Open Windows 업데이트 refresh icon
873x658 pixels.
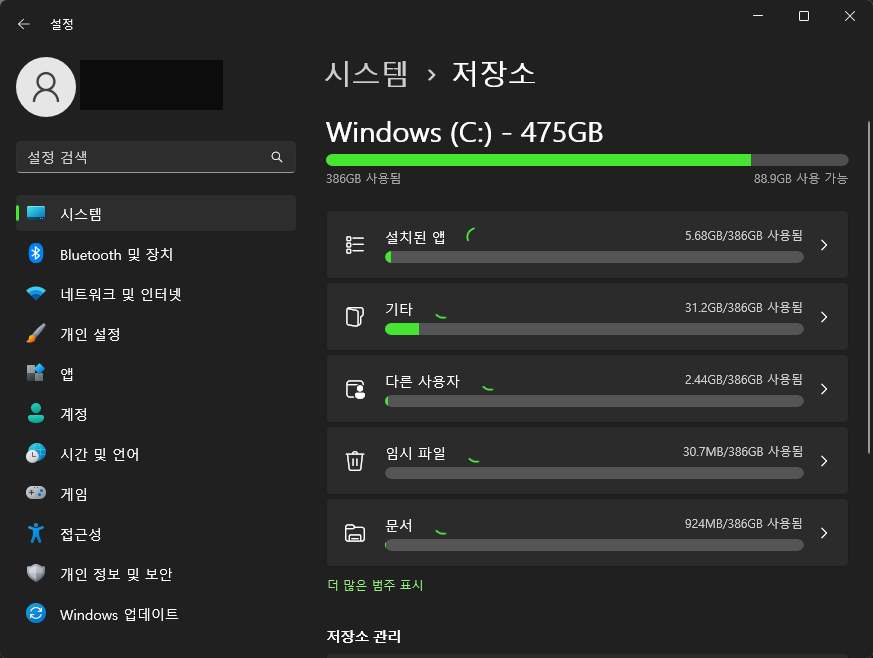pyautogui.click(x=36, y=613)
